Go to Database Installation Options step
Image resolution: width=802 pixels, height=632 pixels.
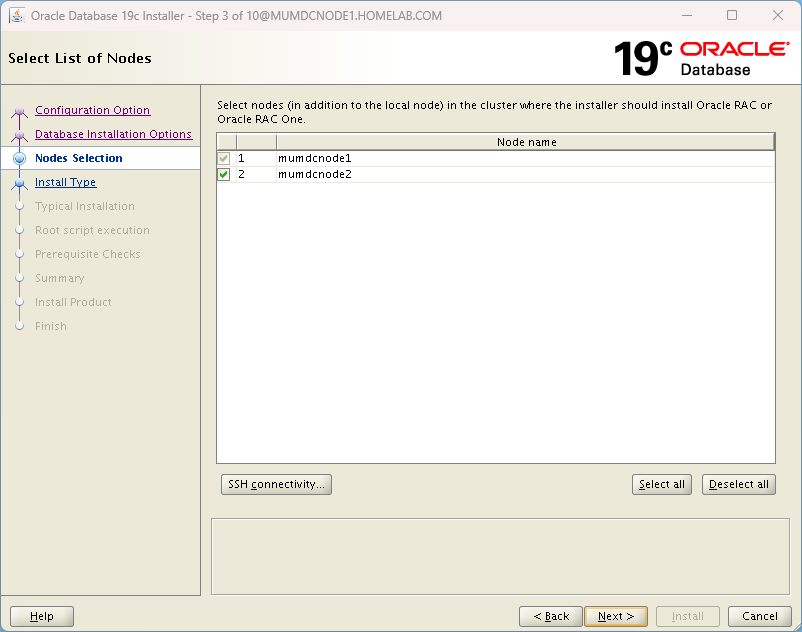tap(113, 135)
